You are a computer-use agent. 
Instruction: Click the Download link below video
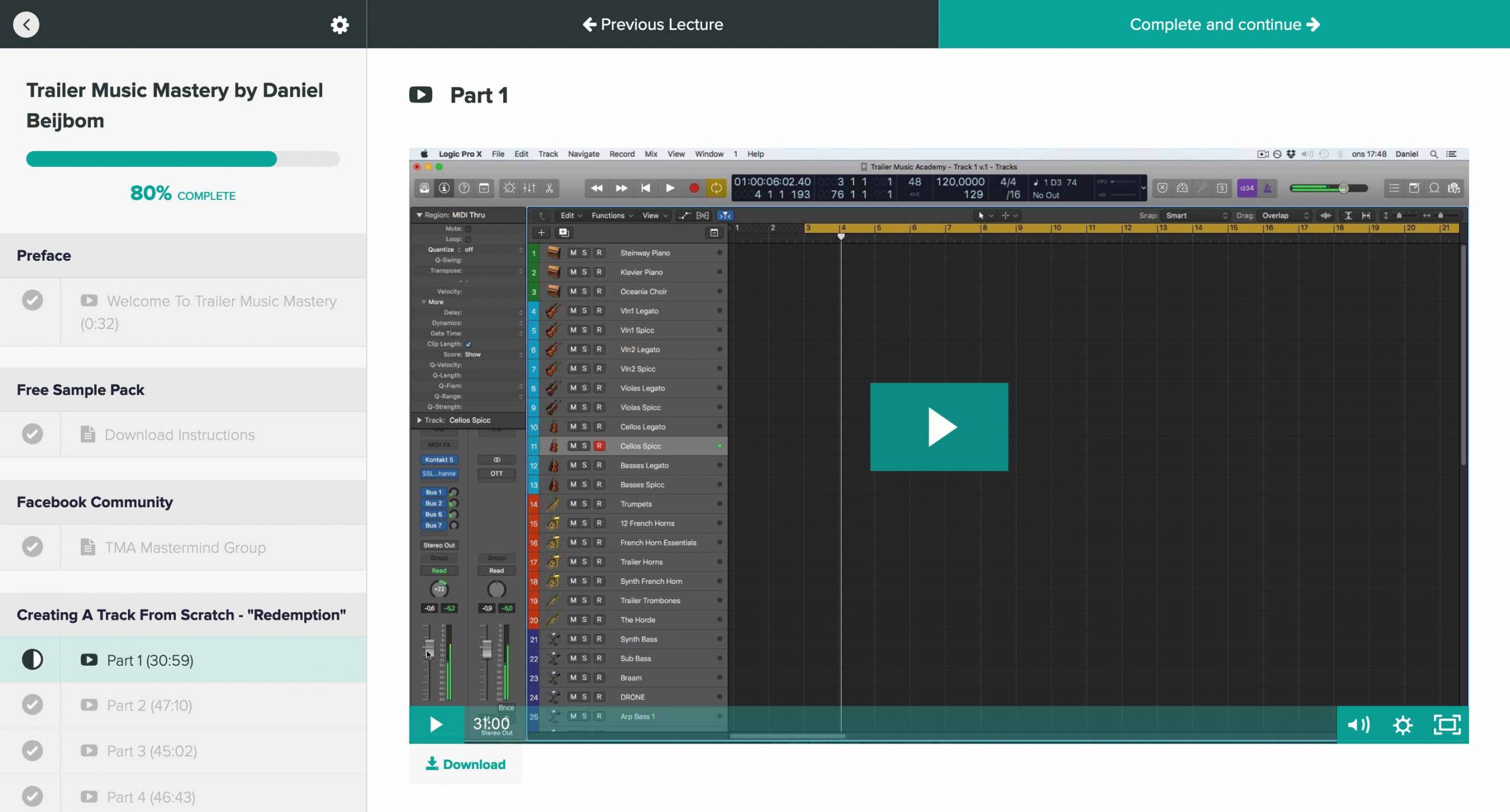(x=465, y=764)
